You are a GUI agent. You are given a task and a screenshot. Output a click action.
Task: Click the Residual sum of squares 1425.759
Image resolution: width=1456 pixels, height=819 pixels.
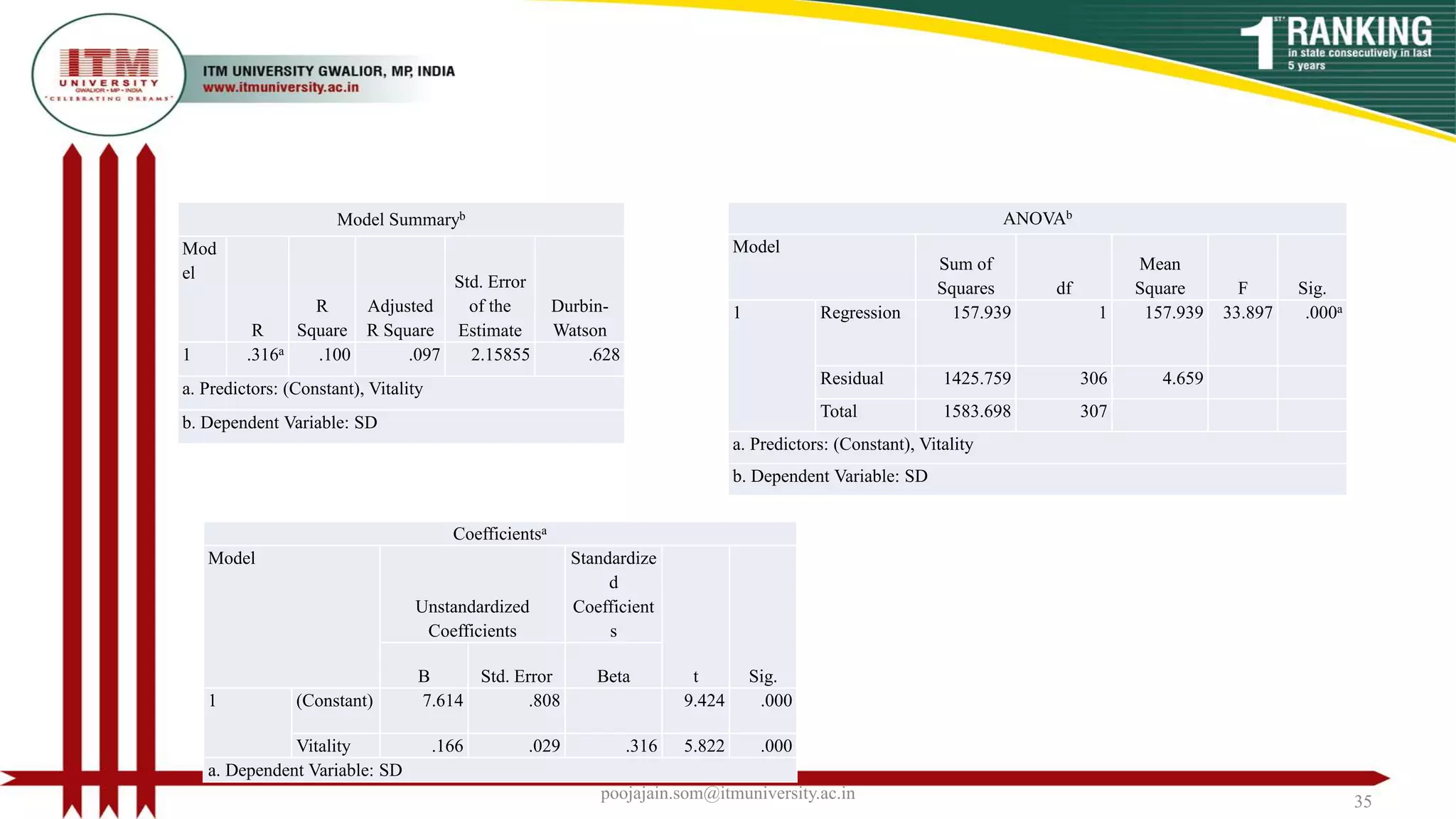(x=976, y=378)
